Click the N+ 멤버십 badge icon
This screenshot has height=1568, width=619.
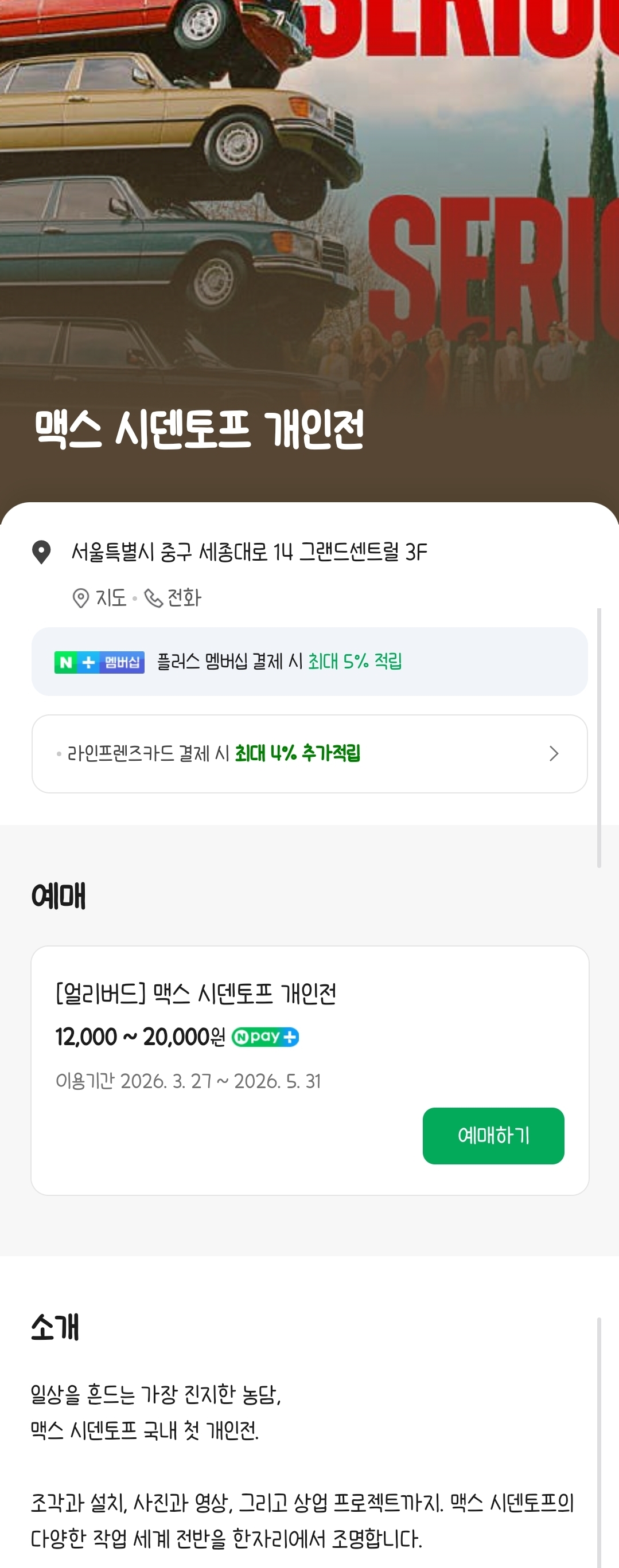tap(99, 662)
